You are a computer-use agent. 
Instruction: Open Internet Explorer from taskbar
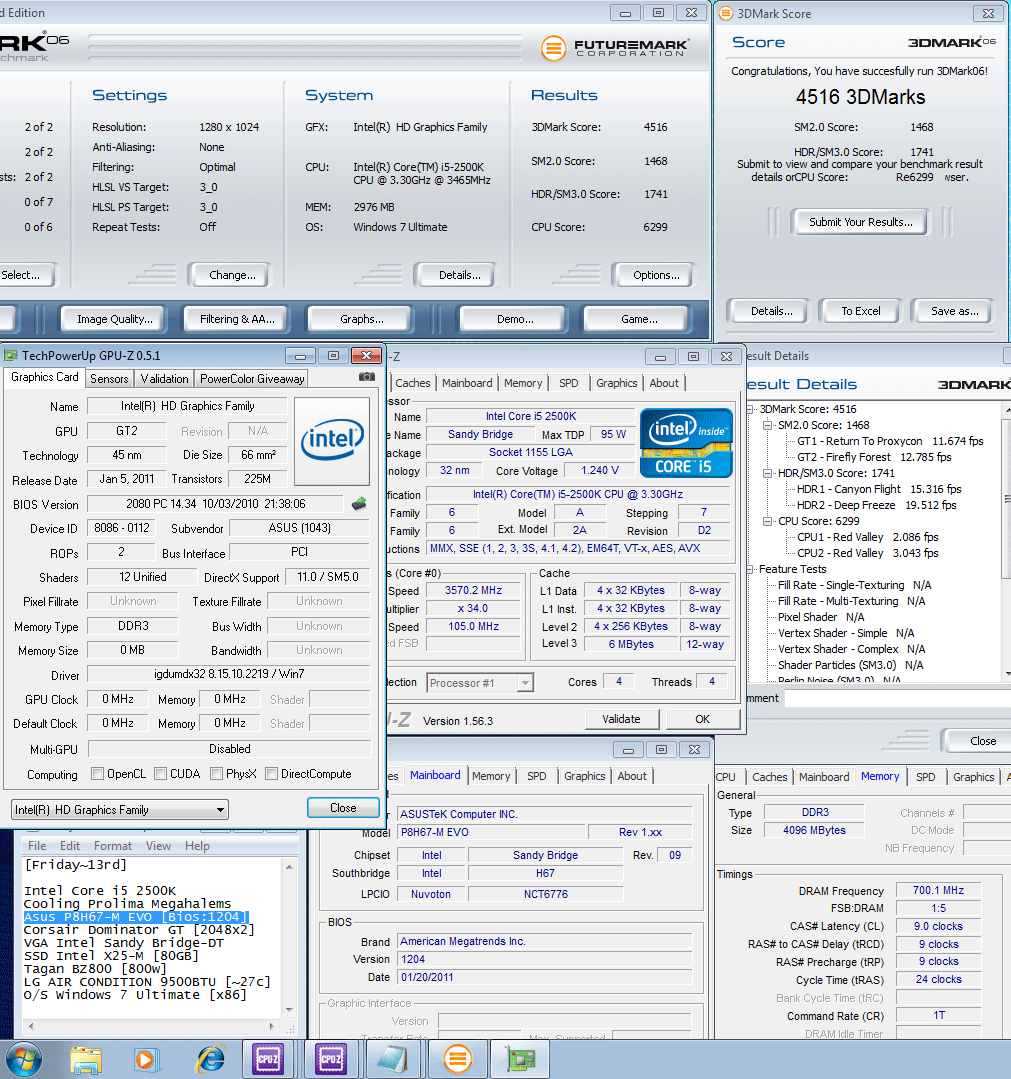click(210, 1060)
